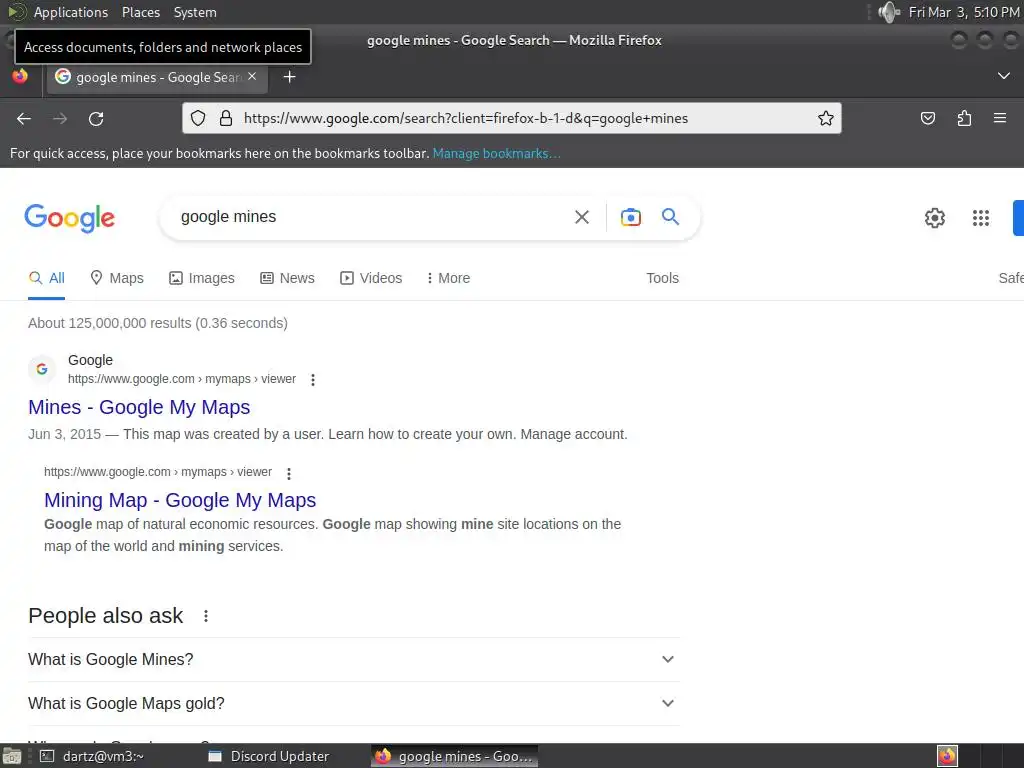Open the Firefox hamburger menu
Screen dimensions: 1024x768
(x=999, y=118)
